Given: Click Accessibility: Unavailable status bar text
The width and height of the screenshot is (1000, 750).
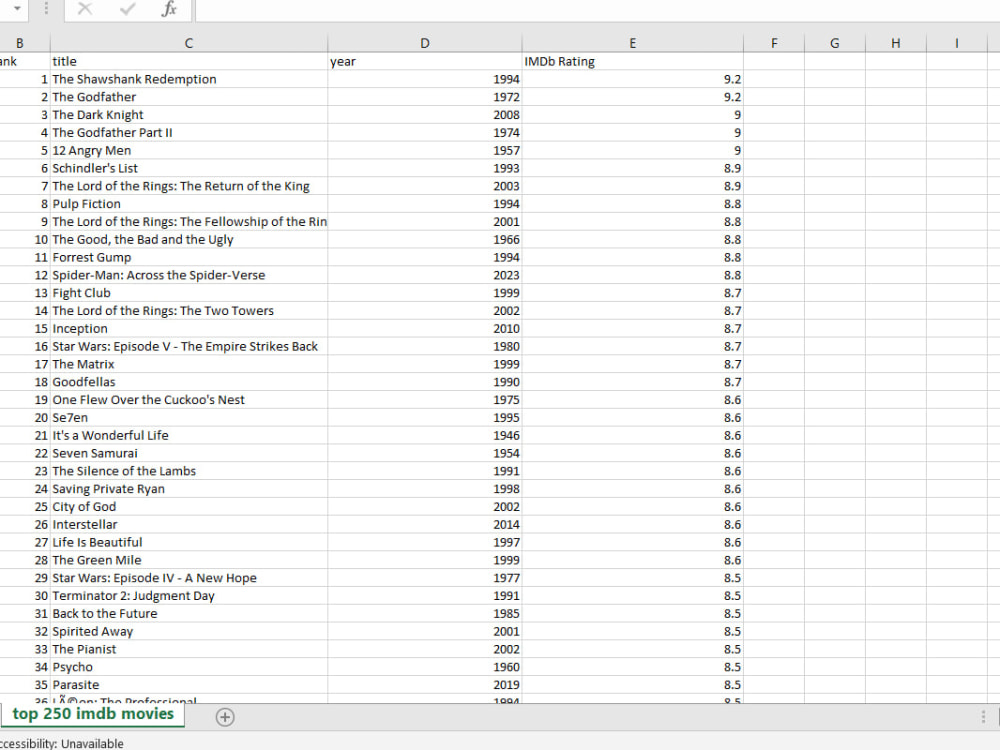Looking at the screenshot, I should coord(62,744).
